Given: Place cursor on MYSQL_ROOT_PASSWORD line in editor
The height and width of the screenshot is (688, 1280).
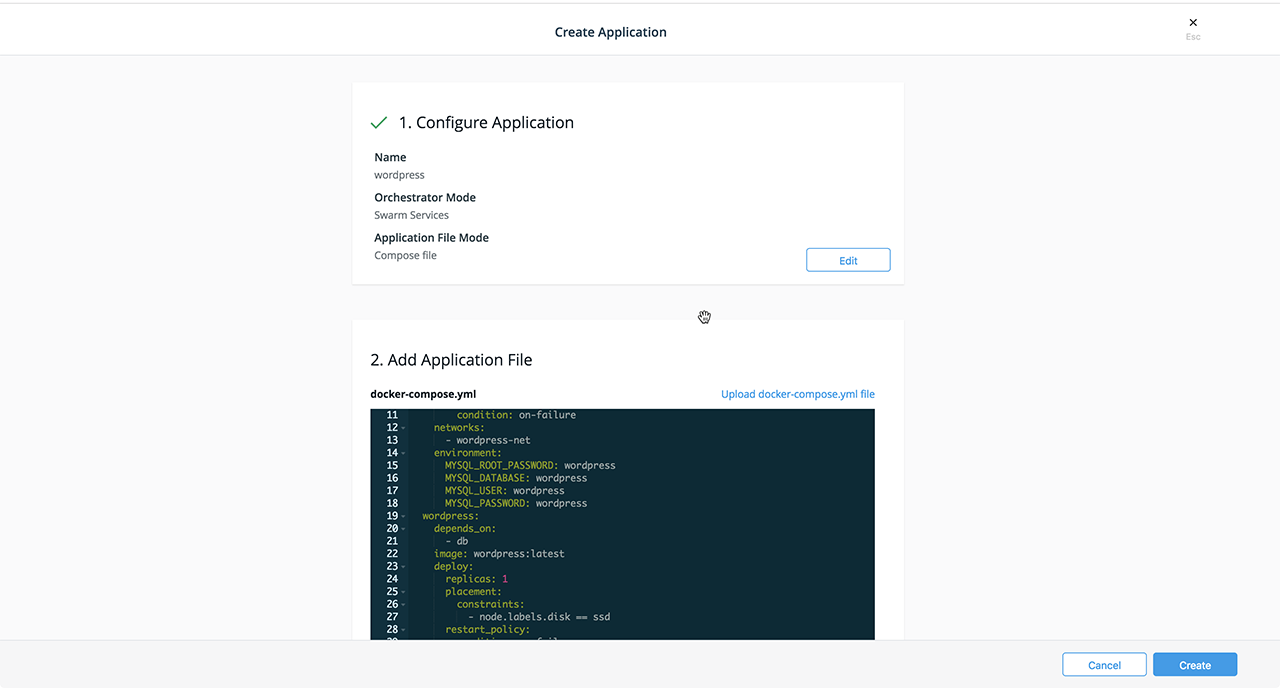Looking at the screenshot, I should (530, 466).
